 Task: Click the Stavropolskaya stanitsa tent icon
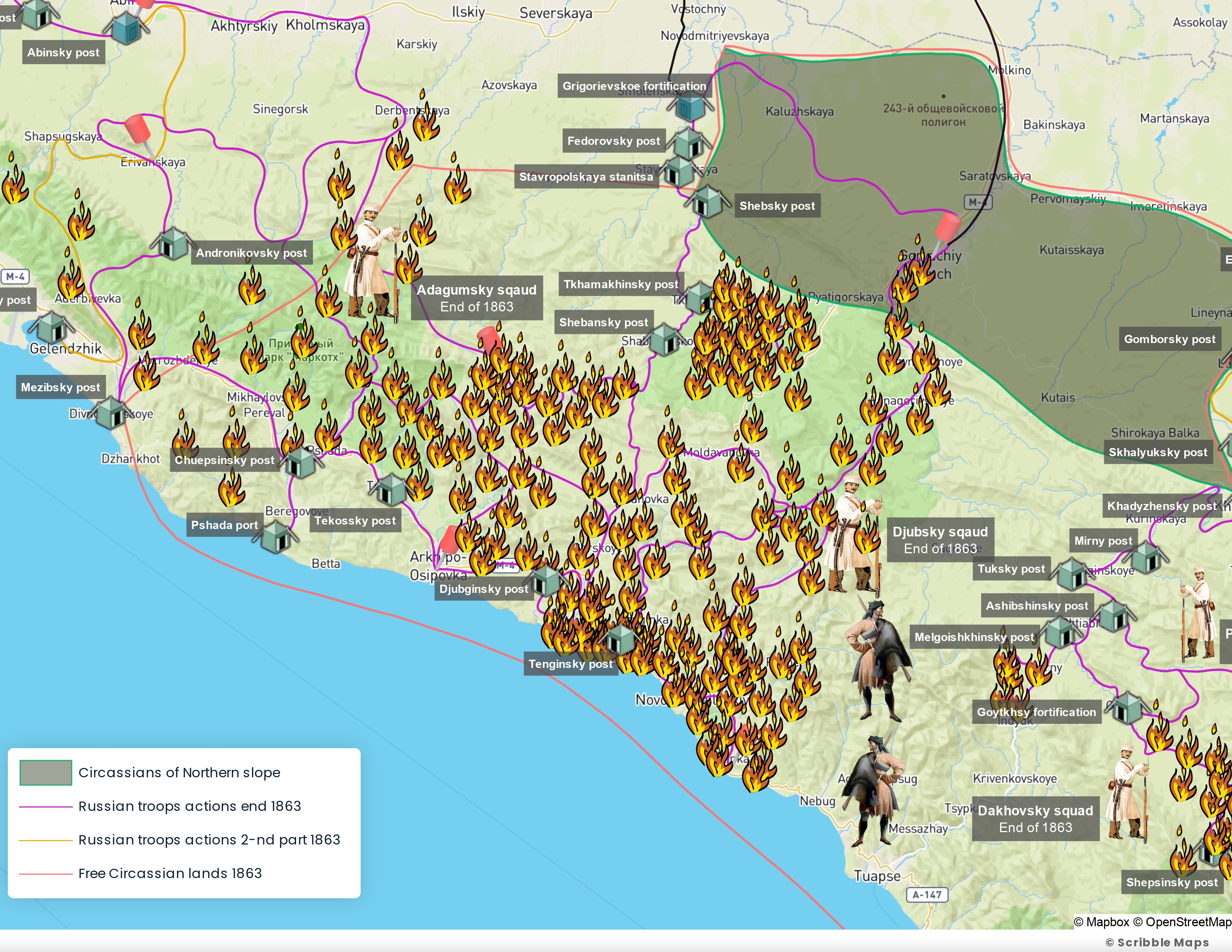(x=679, y=171)
